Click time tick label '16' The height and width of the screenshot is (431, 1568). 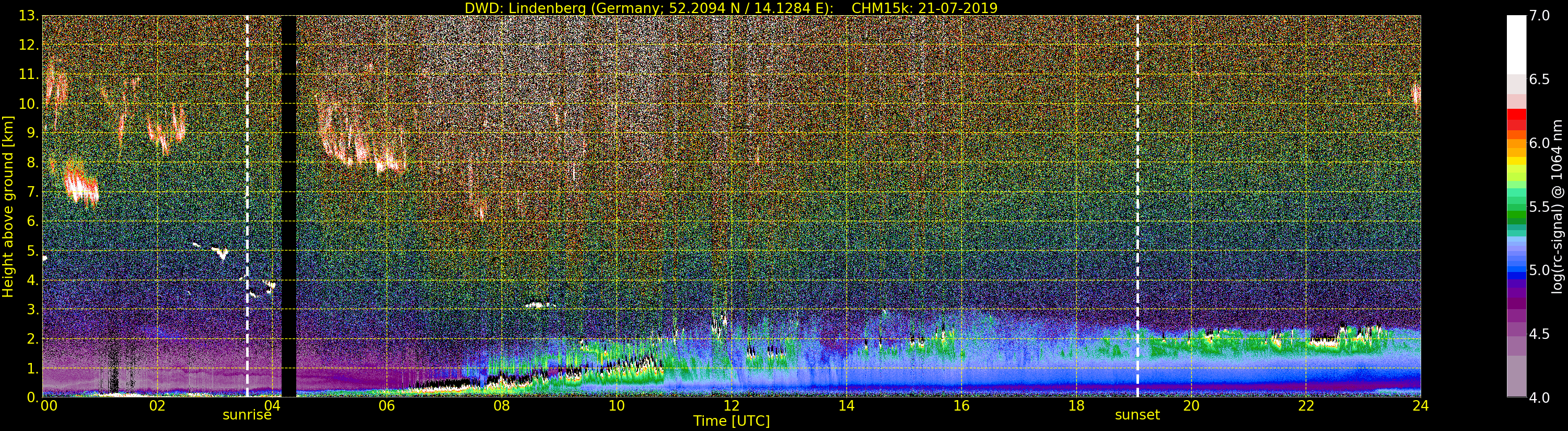[961, 405]
